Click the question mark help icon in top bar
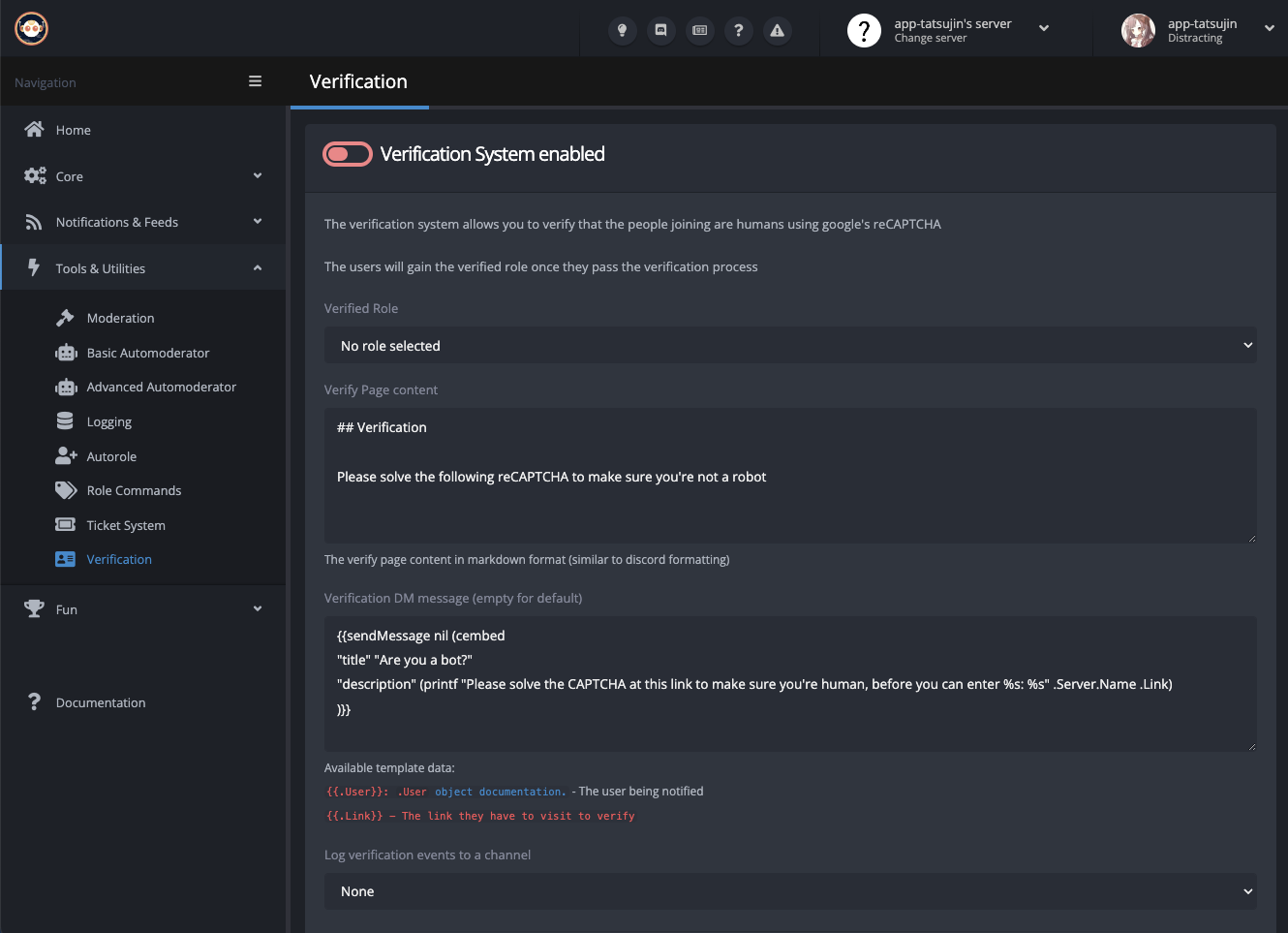Screen dimensions: 1288x933 click(x=738, y=30)
